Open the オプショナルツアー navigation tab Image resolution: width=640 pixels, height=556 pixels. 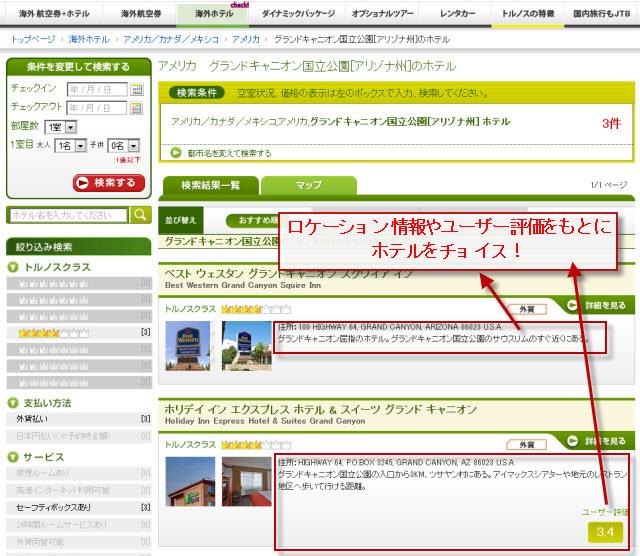point(383,13)
